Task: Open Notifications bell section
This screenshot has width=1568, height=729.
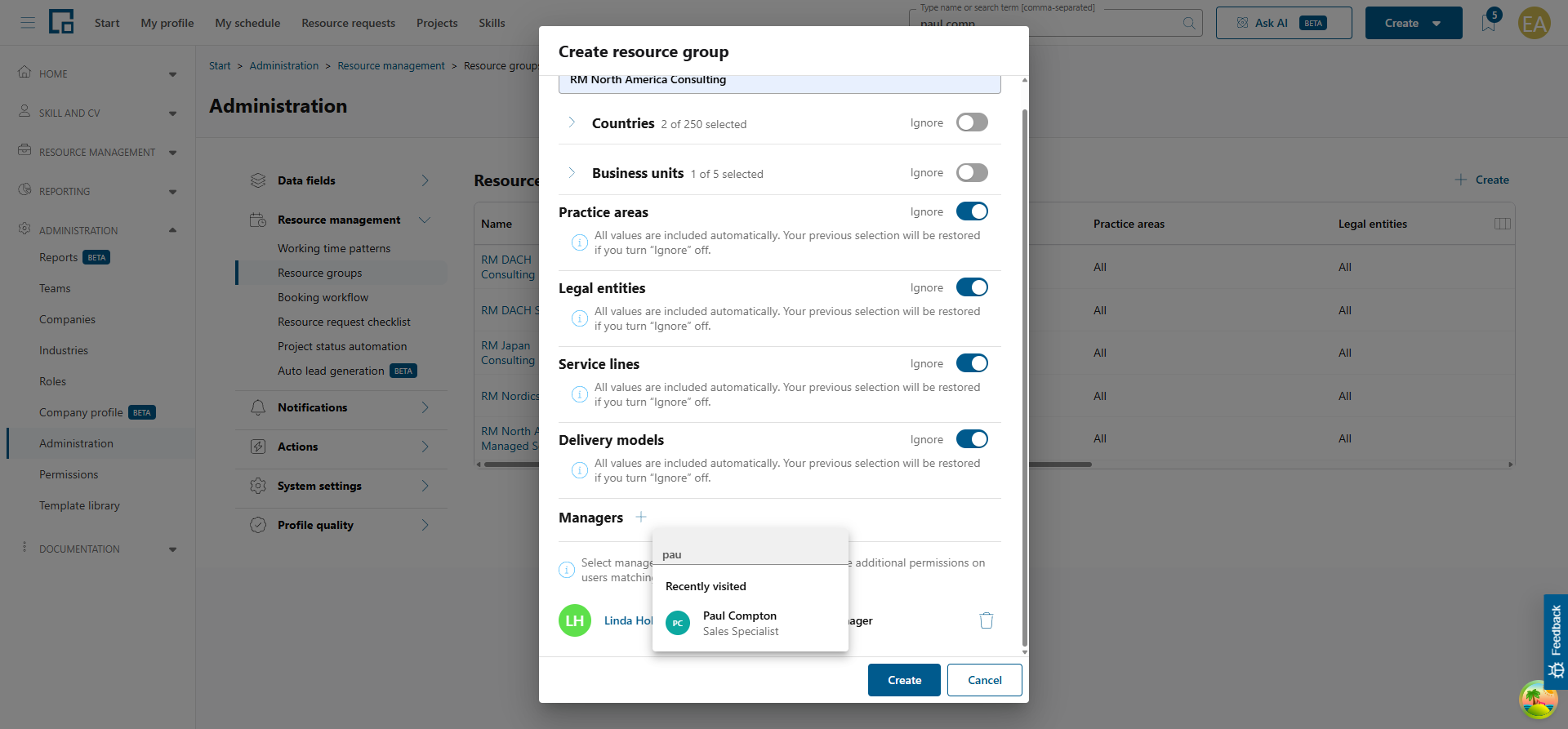Action: tap(341, 407)
